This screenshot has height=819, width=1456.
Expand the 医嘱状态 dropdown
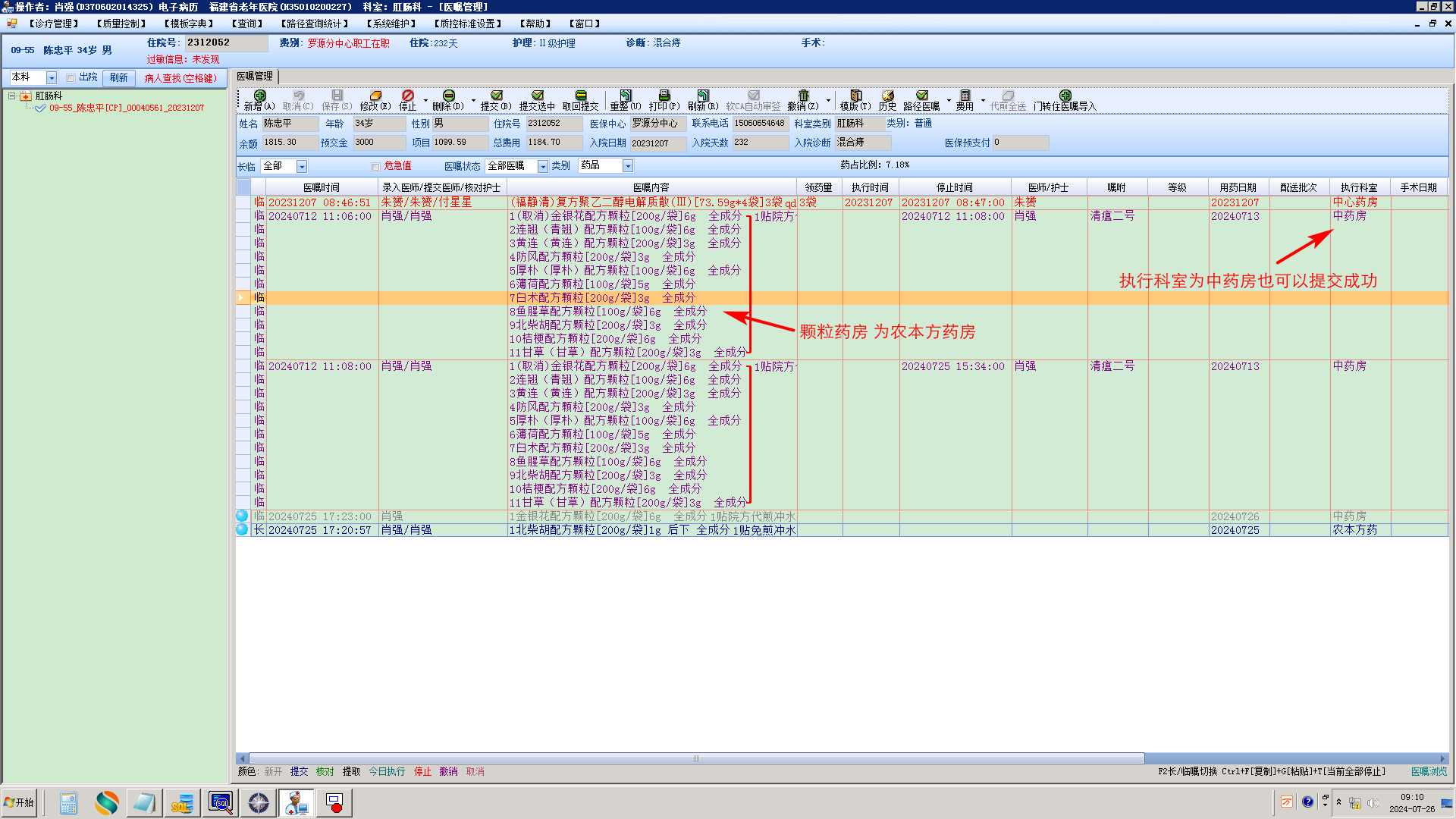tap(542, 166)
